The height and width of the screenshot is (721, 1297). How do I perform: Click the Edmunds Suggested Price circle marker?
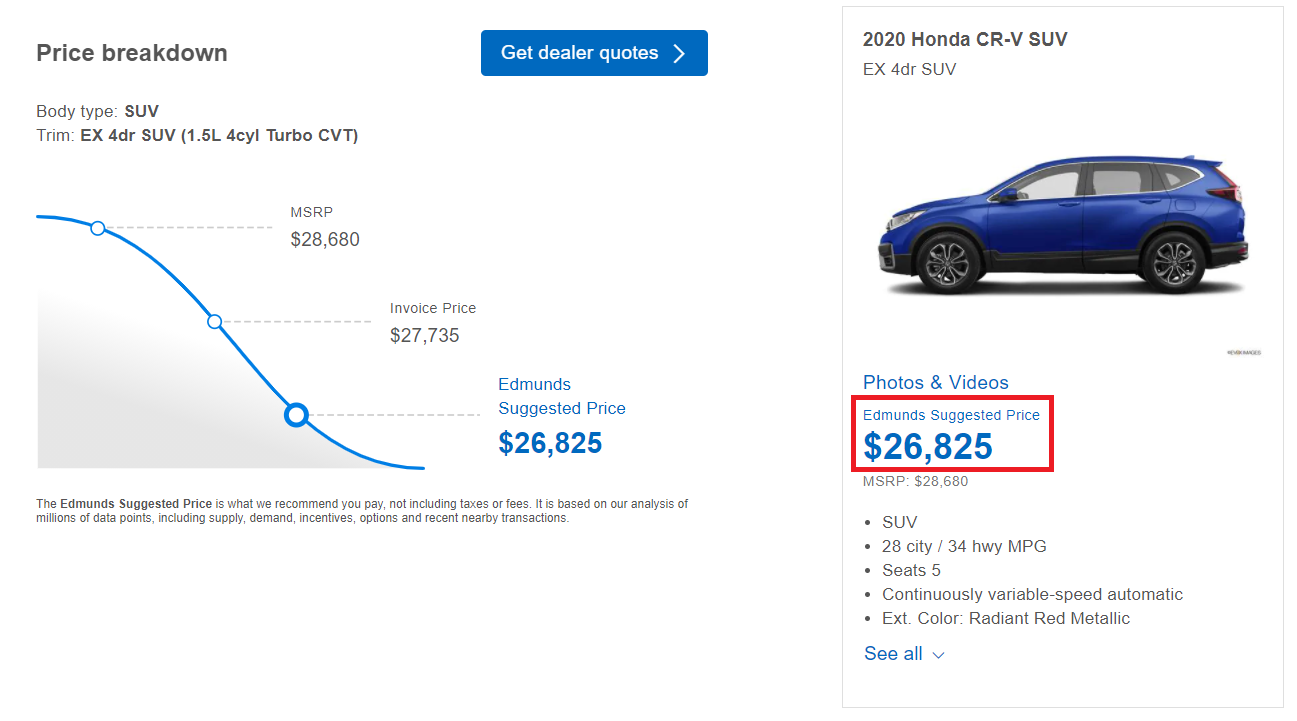[x=296, y=414]
